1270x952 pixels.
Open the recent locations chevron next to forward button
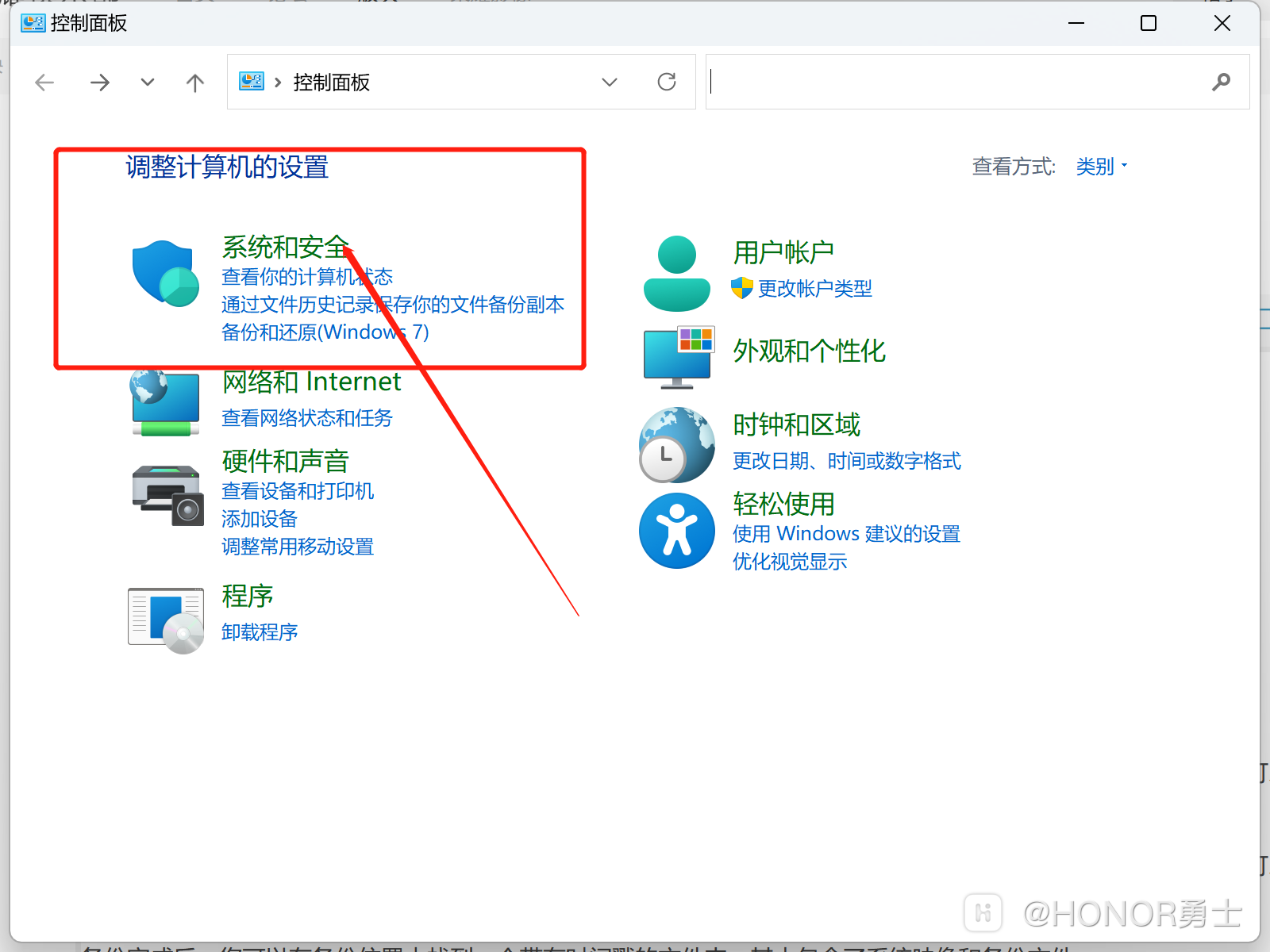click(x=147, y=82)
